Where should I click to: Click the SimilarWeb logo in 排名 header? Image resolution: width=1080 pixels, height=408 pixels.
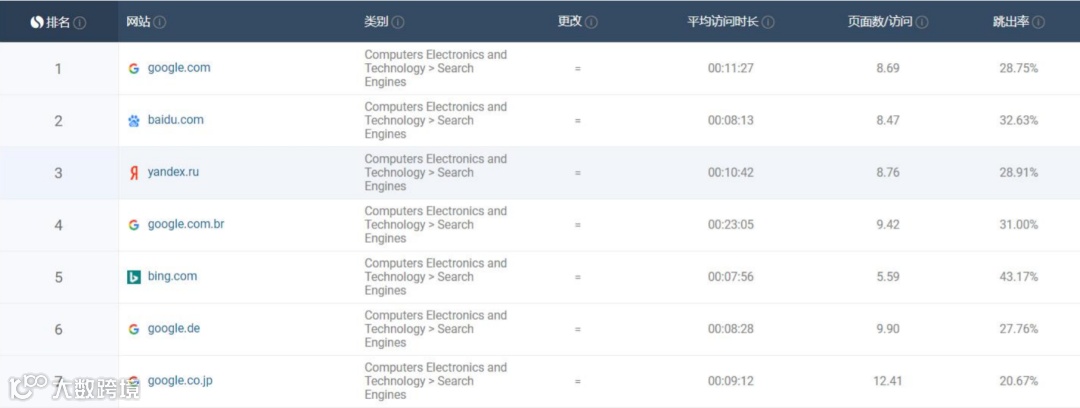click(x=37, y=23)
